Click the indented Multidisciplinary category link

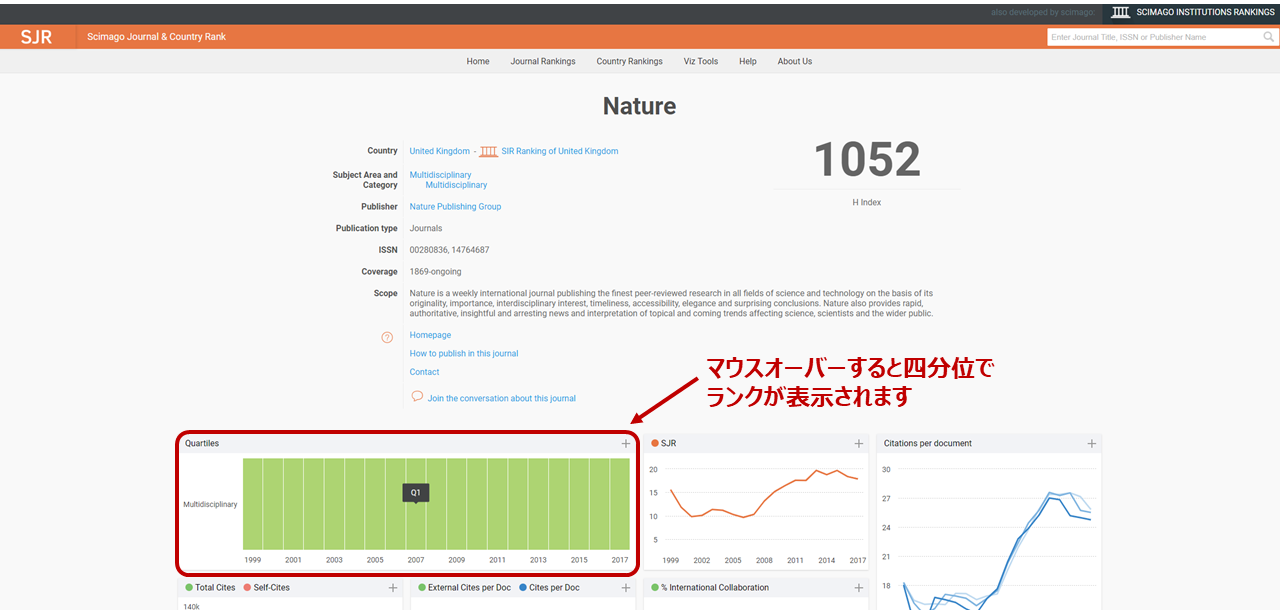(x=456, y=185)
